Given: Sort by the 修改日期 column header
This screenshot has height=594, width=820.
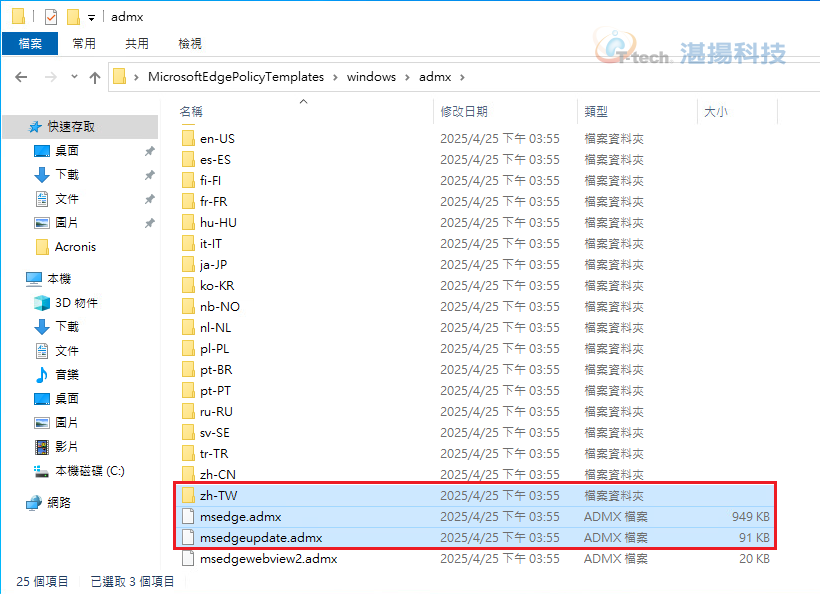Looking at the screenshot, I should pos(464,111).
